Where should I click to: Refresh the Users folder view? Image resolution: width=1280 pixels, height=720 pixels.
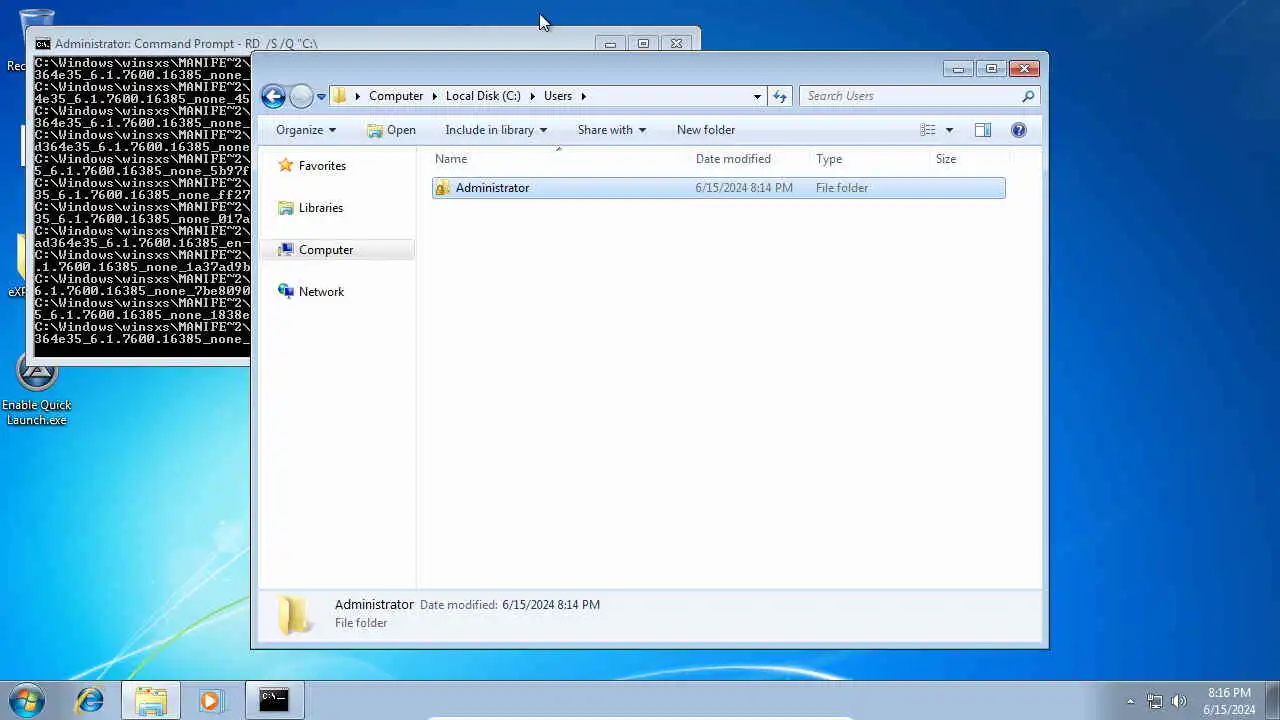click(x=780, y=96)
